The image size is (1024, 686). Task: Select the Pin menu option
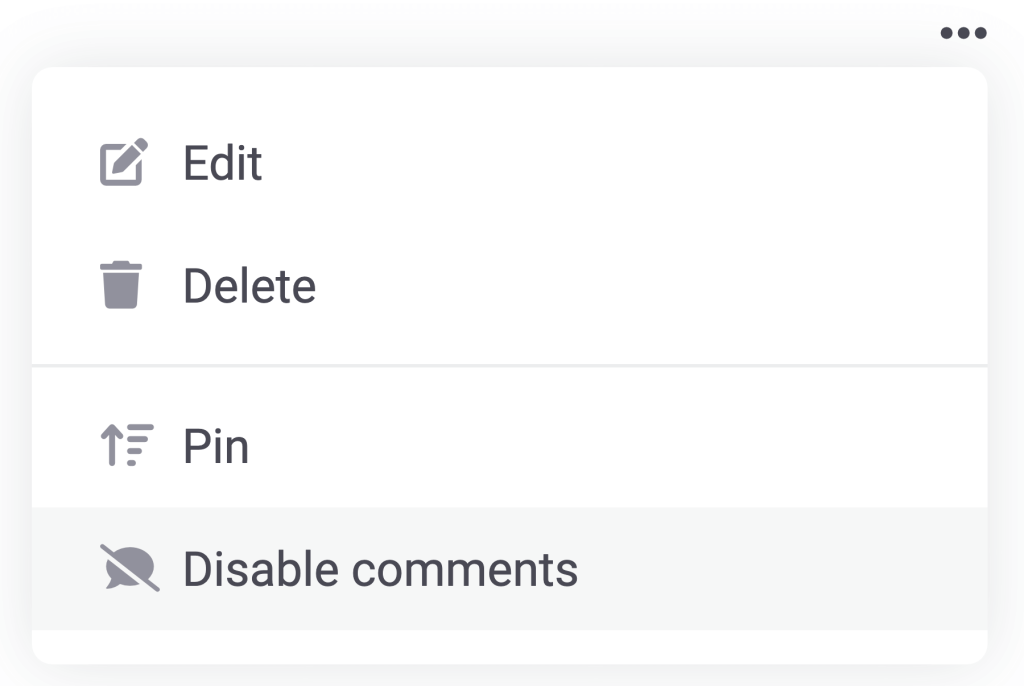coord(509,446)
